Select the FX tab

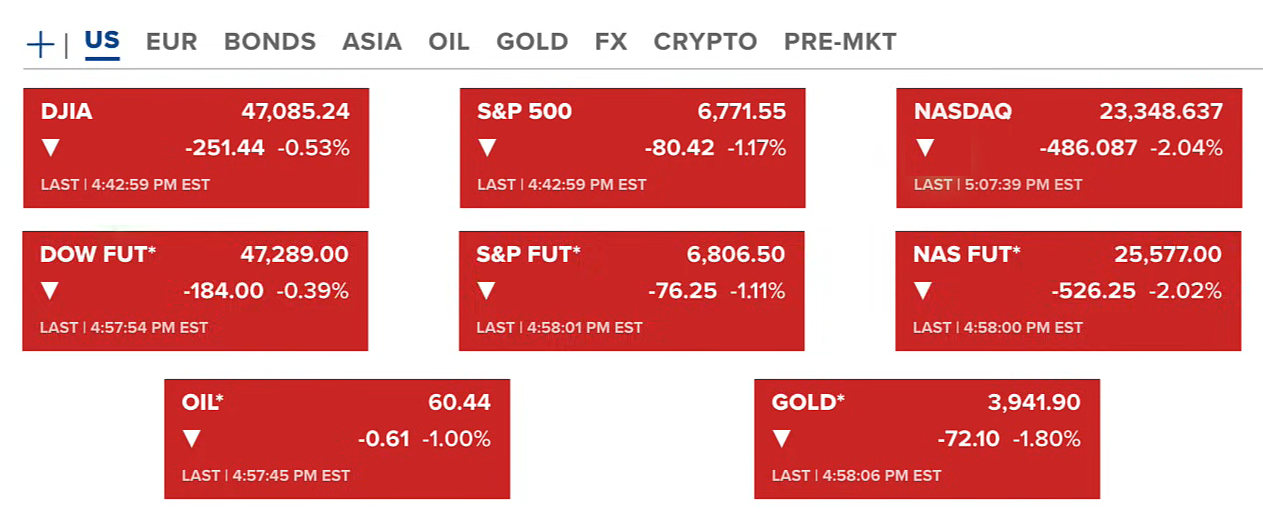click(610, 42)
